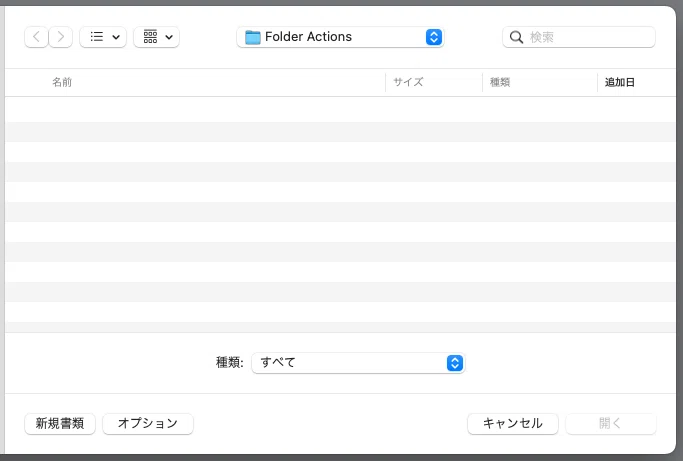Click the blue stepper arrows beside すべて

click(x=455, y=363)
